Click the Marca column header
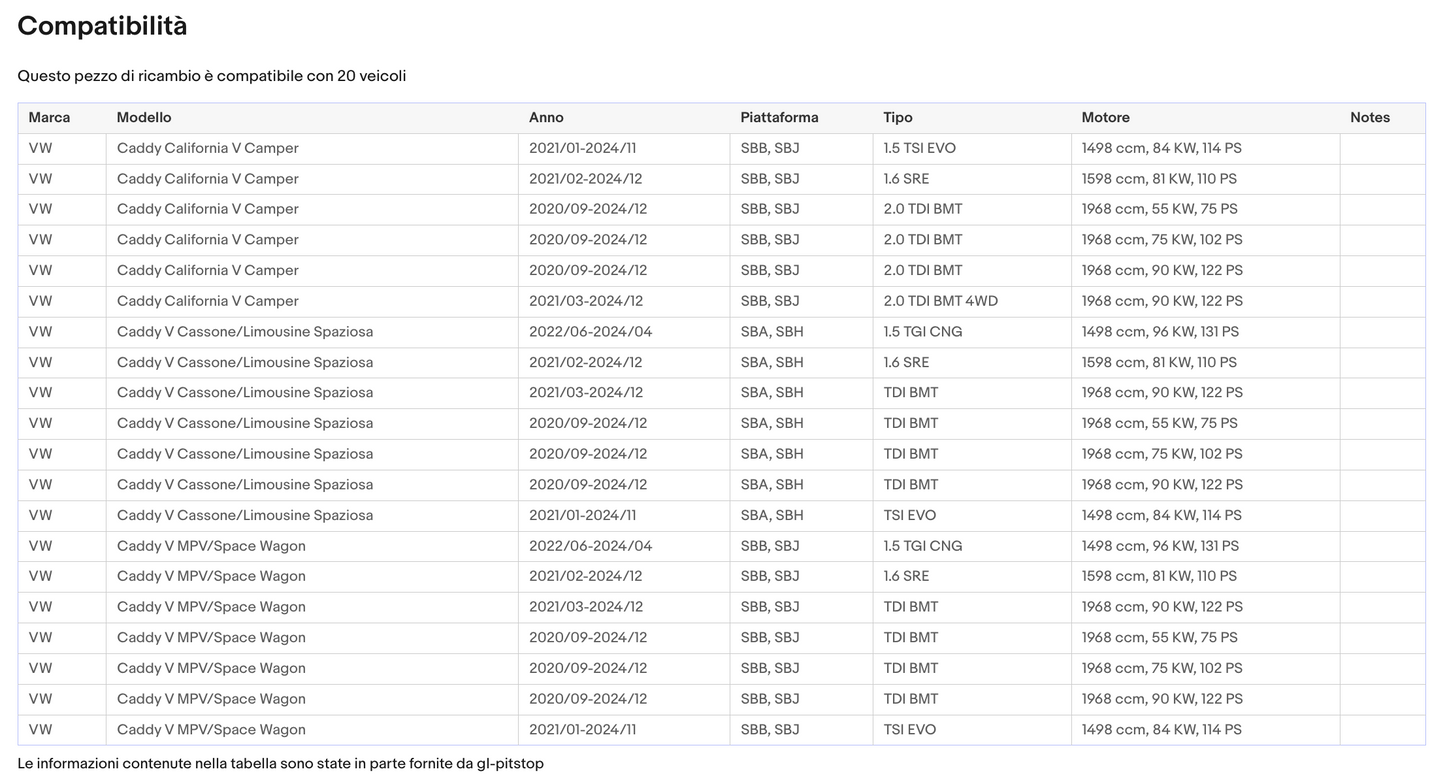Image resolution: width=1445 pixels, height=784 pixels. 49,118
